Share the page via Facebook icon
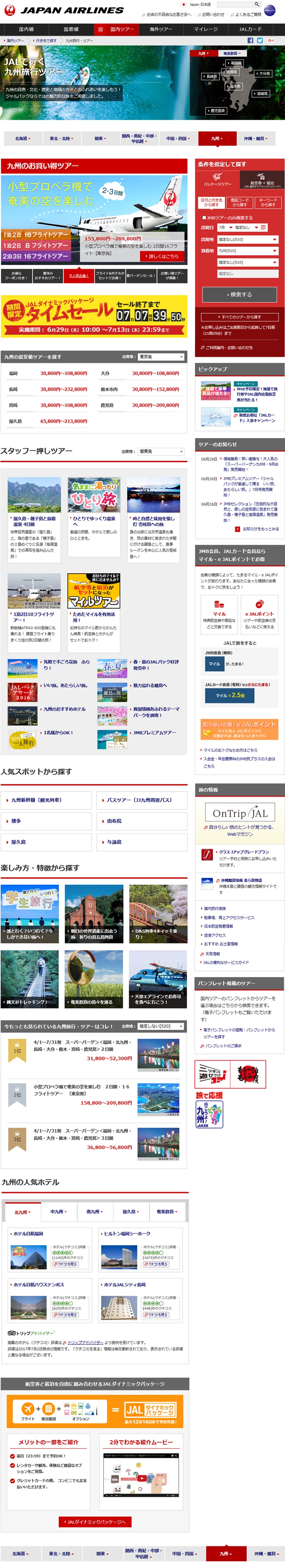The image size is (285, 1568). tap(250, 40)
